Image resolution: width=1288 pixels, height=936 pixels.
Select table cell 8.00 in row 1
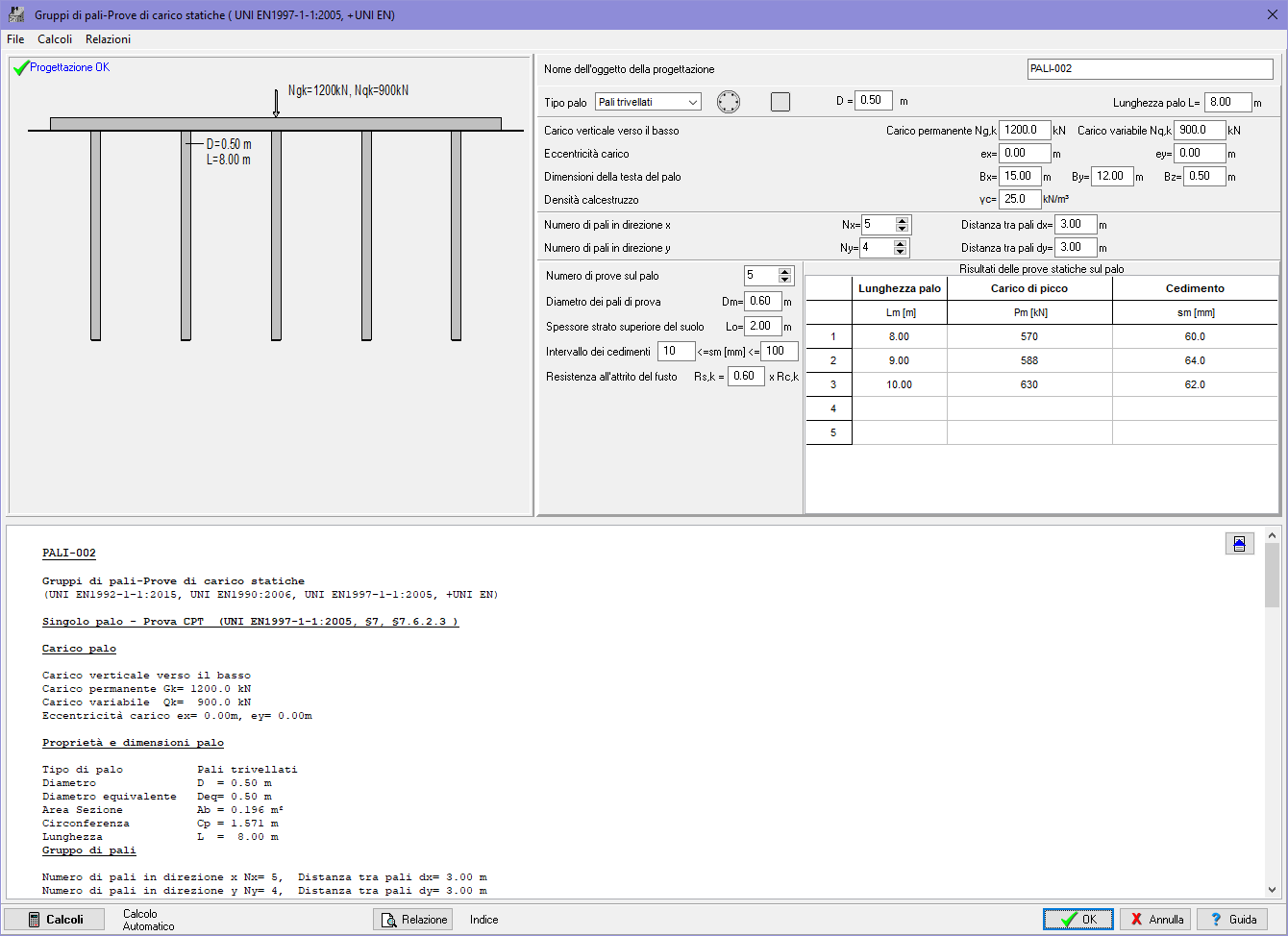pyautogui.click(x=899, y=336)
